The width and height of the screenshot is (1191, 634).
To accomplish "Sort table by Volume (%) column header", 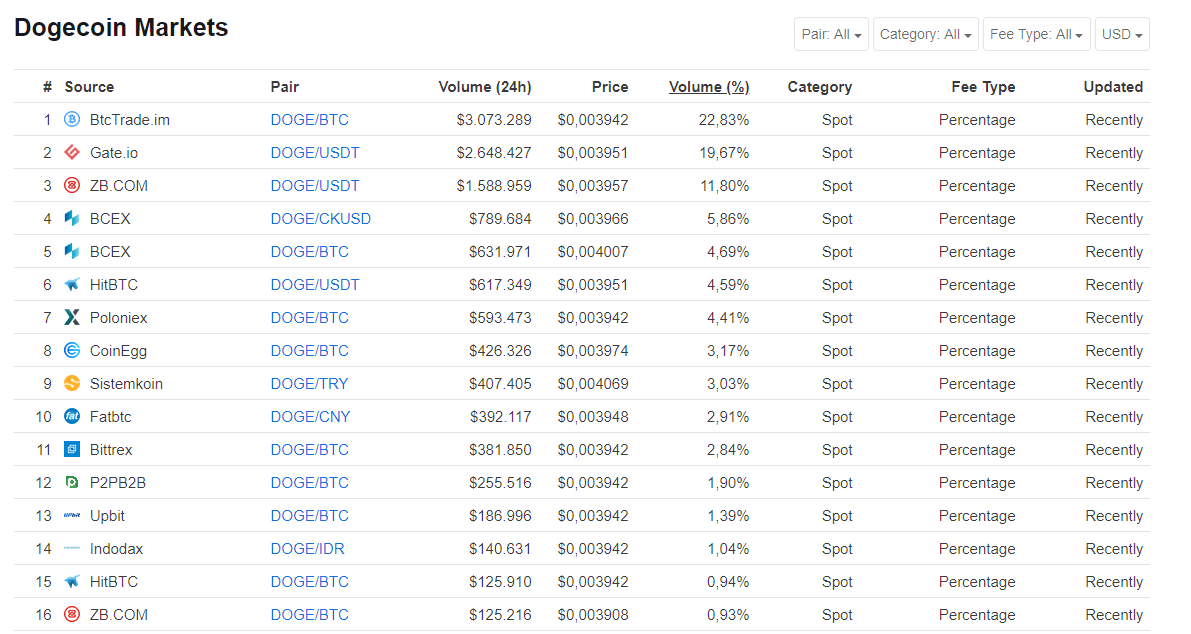I will [709, 87].
